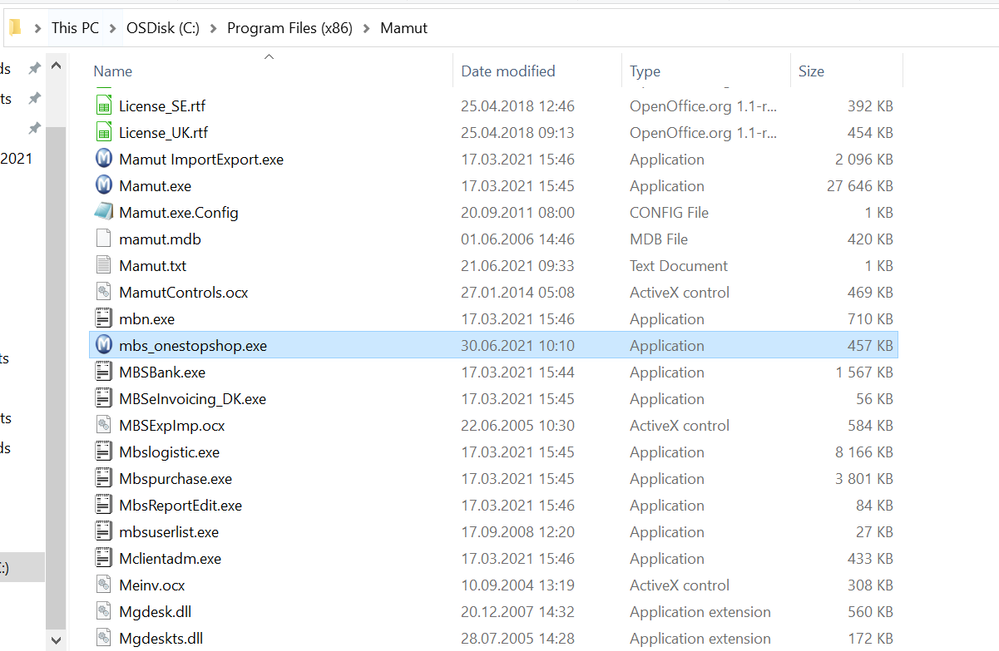Click the mamut.mdb file icon
Image resolution: width=999 pixels, height=651 pixels.
click(104, 239)
